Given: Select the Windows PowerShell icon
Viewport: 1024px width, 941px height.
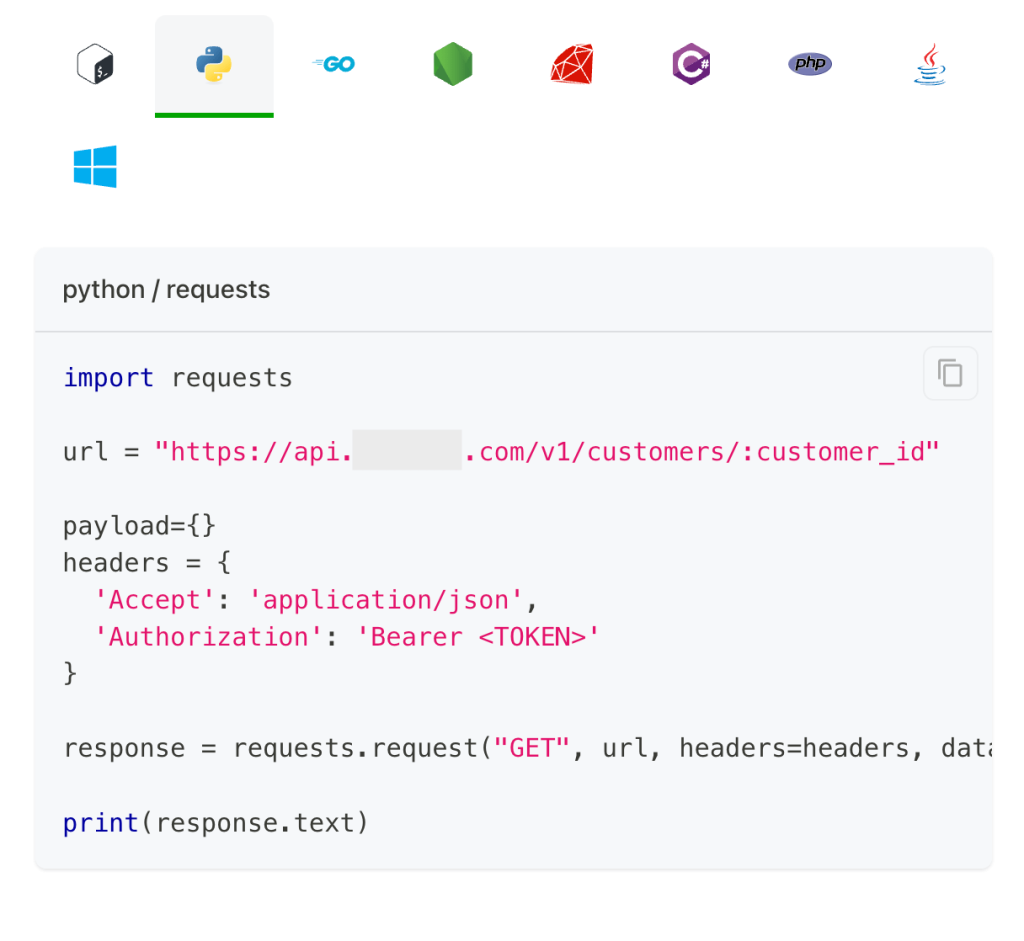Looking at the screenshot, I should (95, 166).
